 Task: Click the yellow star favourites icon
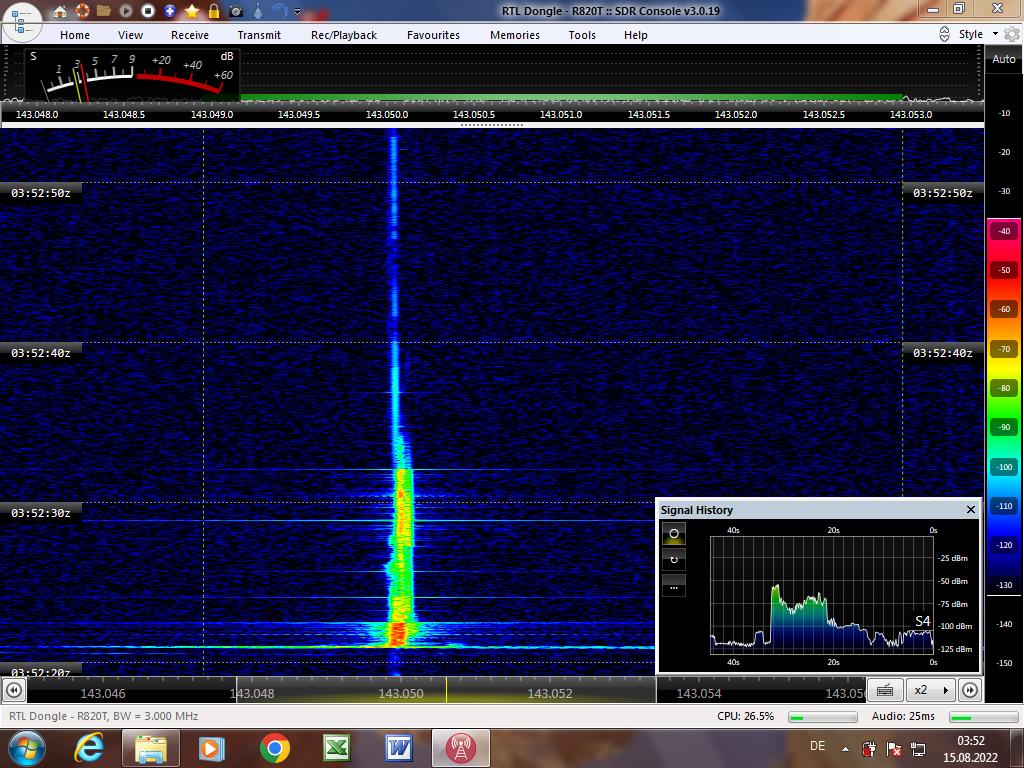[192, 11]
